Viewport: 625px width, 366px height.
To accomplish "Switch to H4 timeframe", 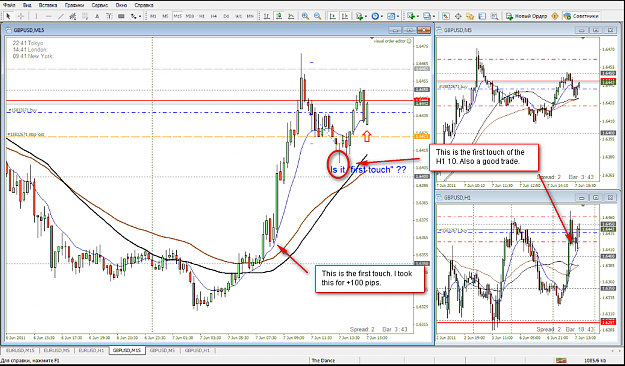I will pyautogui.click(x=214, y=16).
